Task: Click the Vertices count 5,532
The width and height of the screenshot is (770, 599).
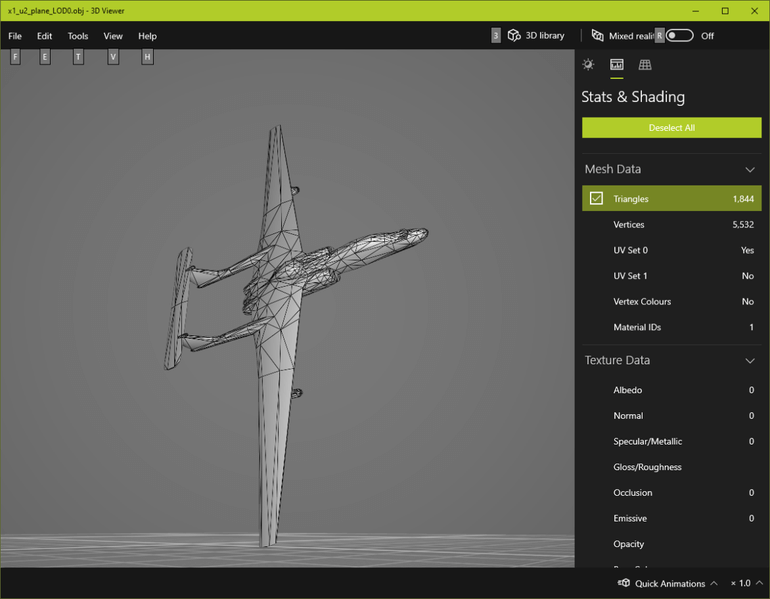Action: point(743,224)
